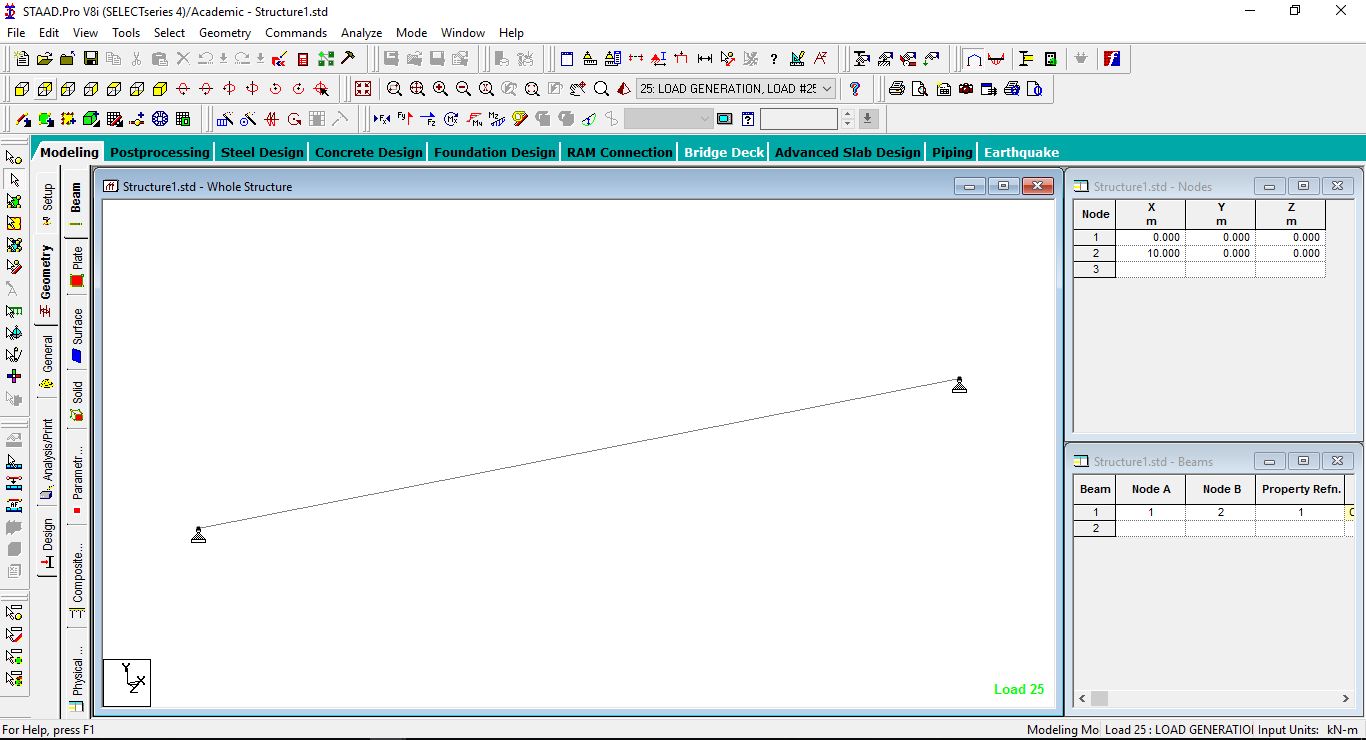Viewport: 1366px width, 740px height.
Task: Click the right scrollbar arrow in the Beams panel
Action: 1346,699
